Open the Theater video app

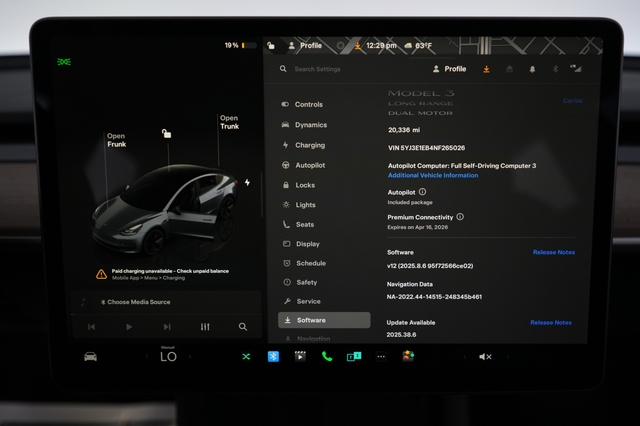click(300, 356)
